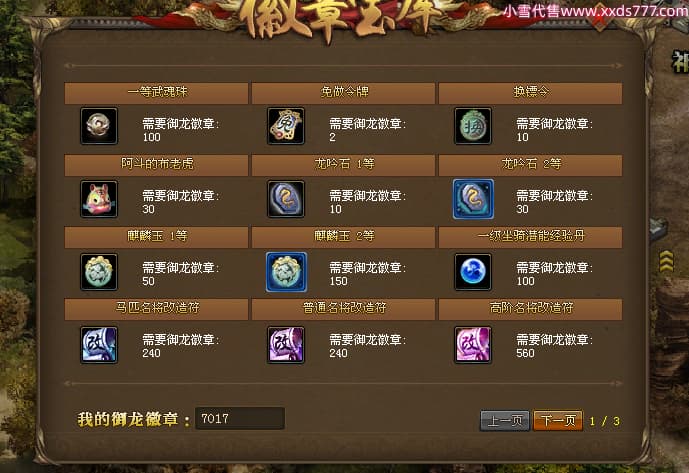The width and height of the screenshot is (689, 473).
Task: Open the 高阶名将改造符 title bar
Action: [530, 309]
